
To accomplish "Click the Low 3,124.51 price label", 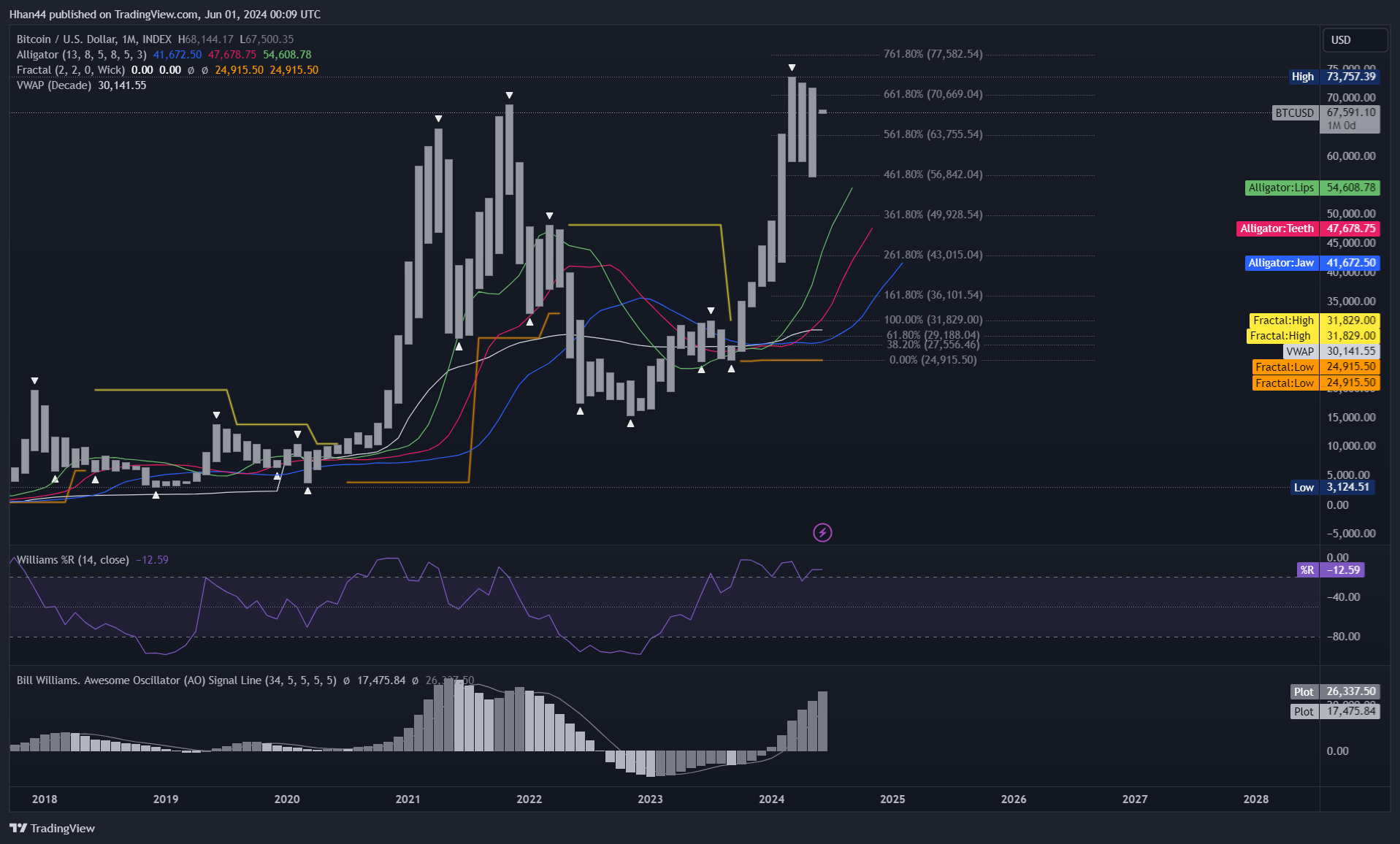I will point(1333,487).
